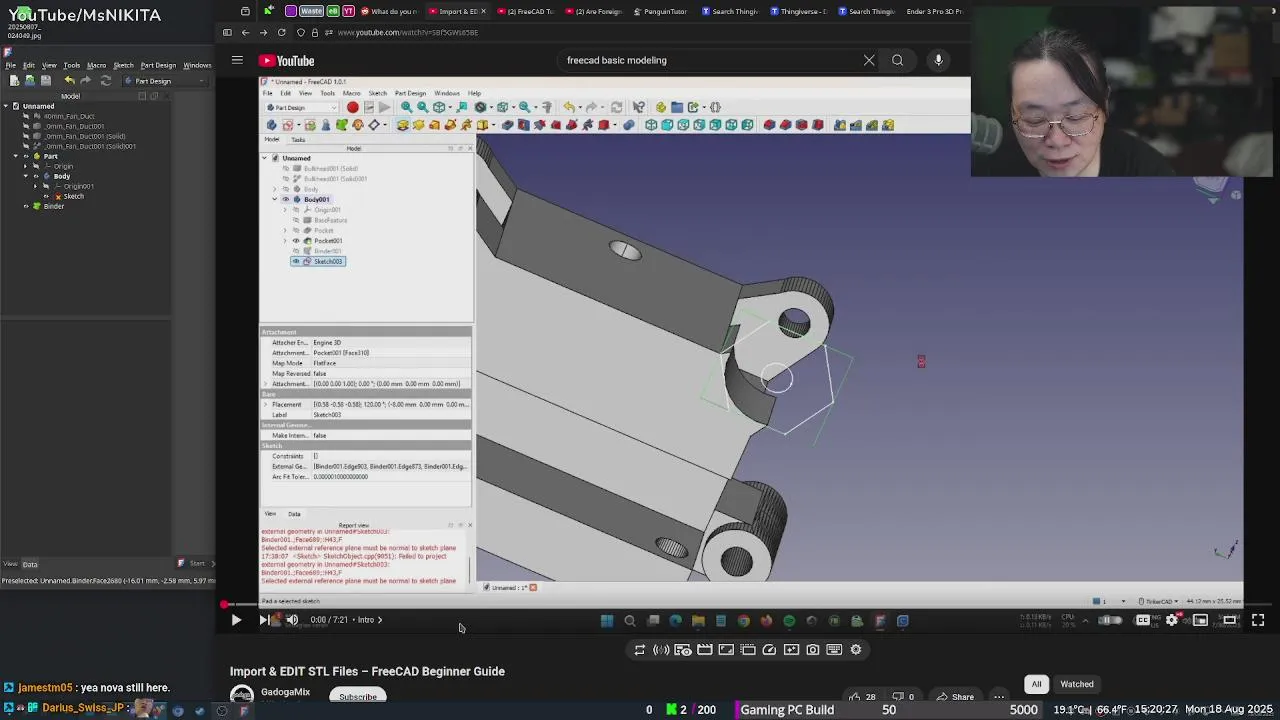Select the Sketch item in left tree
1280x720 pixels.
click(74, 196)
